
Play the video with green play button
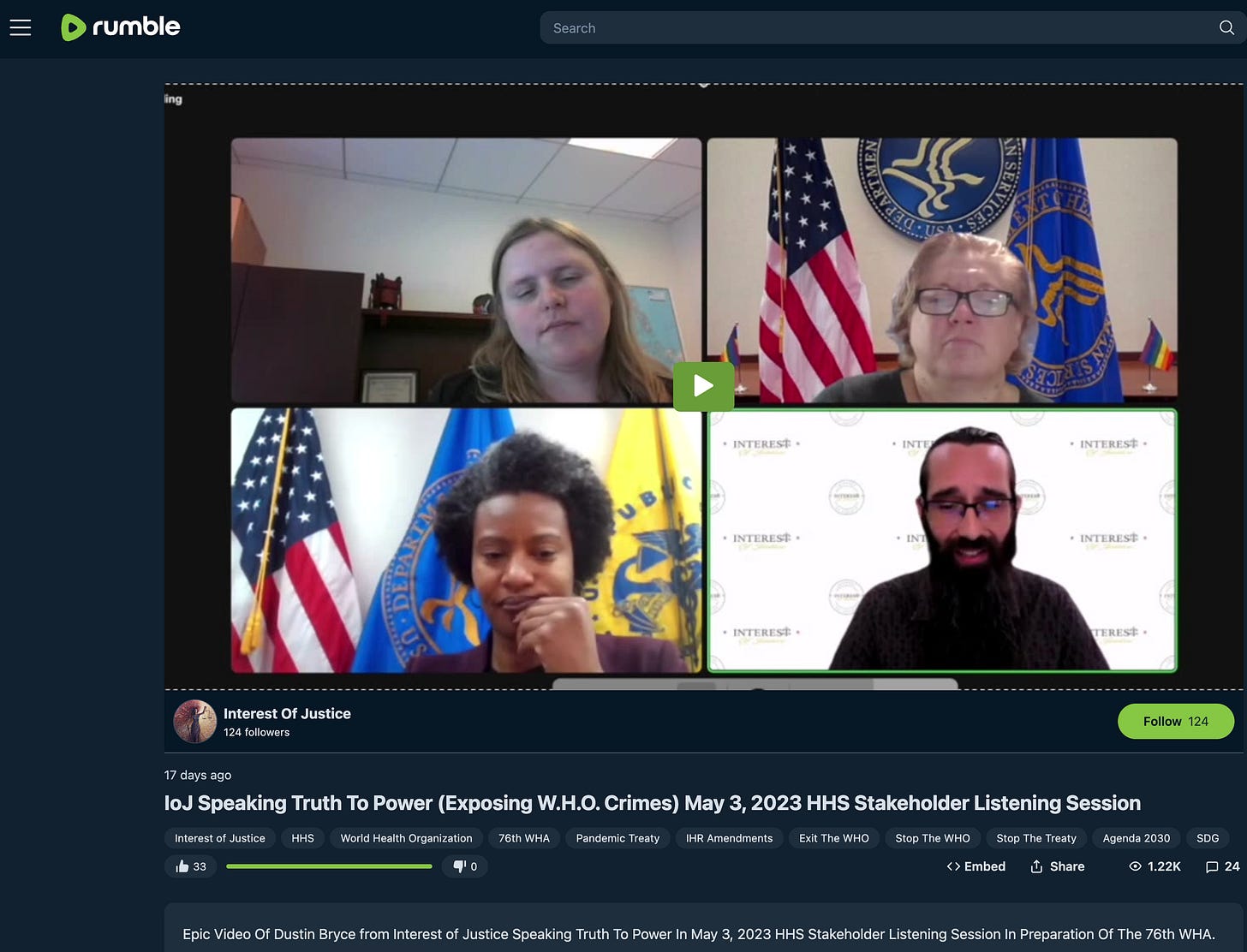click(x=703, y=386)
